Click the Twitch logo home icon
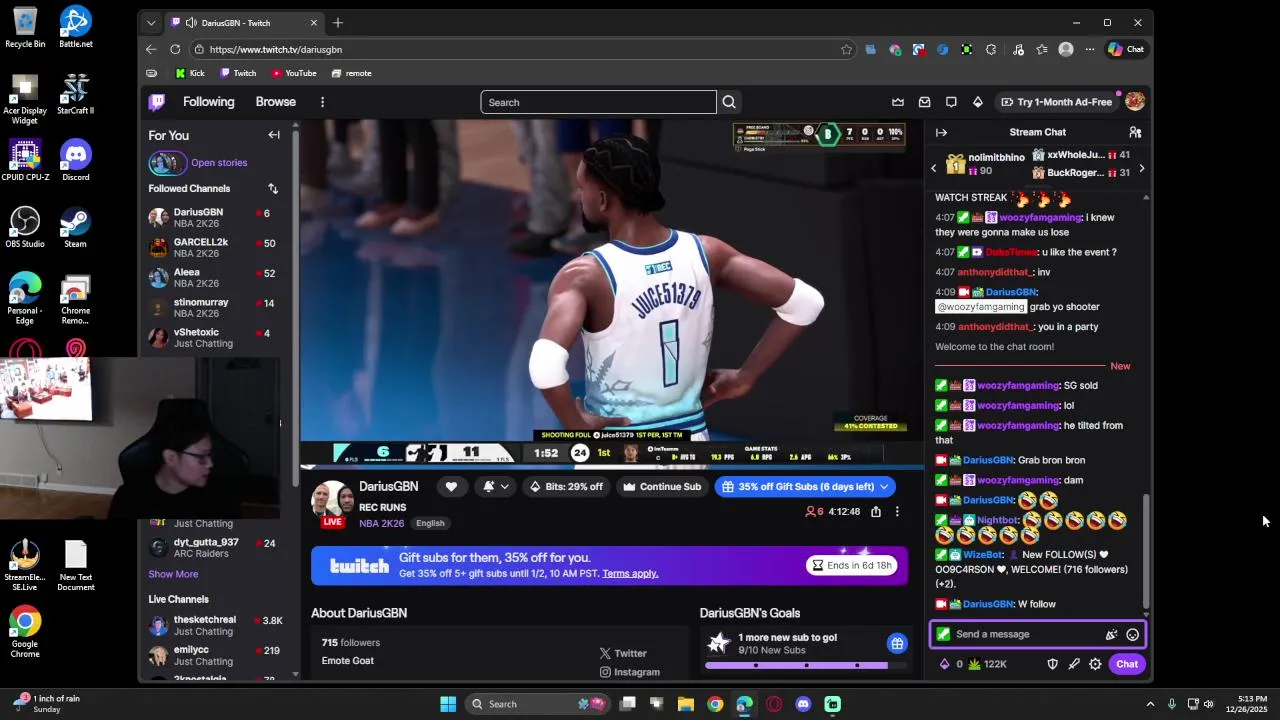 157,102
